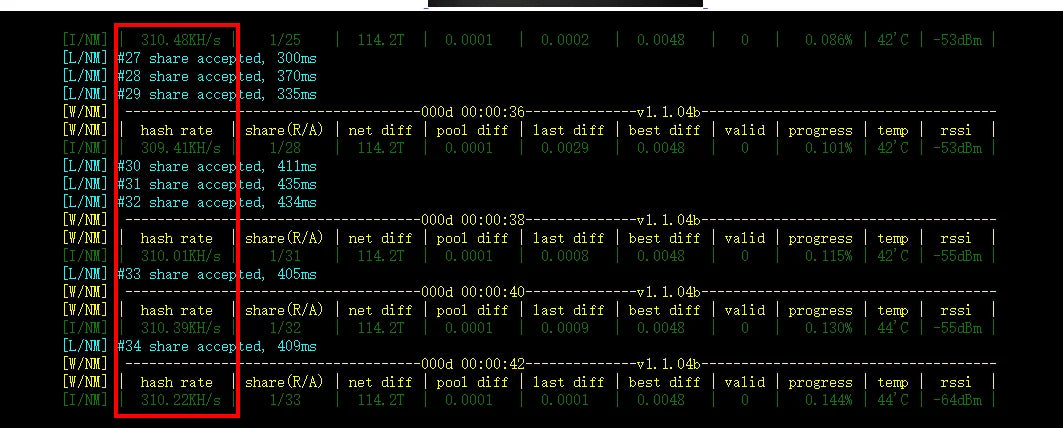
Task: Click the hash rate value 310.01KH/s
Action: (180, 256)
